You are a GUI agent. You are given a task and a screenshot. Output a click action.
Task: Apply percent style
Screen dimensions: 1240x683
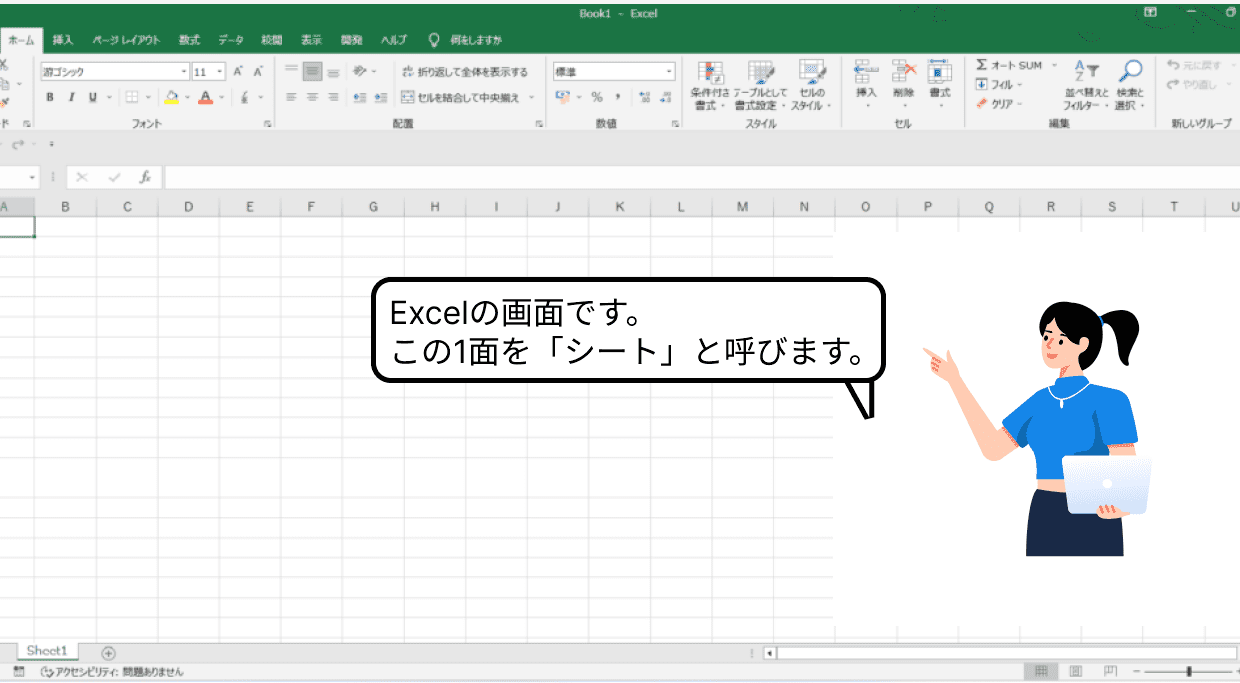[x=597, y=97]
